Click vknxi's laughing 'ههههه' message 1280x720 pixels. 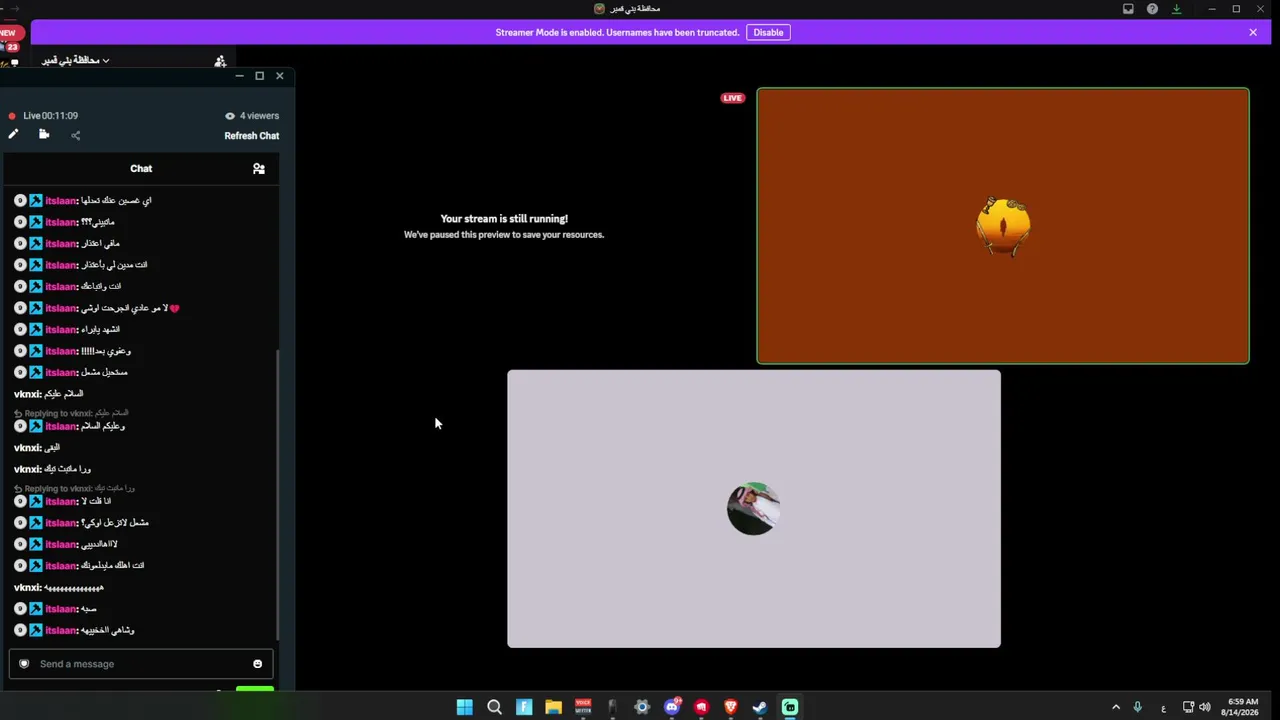coord(59,588)
